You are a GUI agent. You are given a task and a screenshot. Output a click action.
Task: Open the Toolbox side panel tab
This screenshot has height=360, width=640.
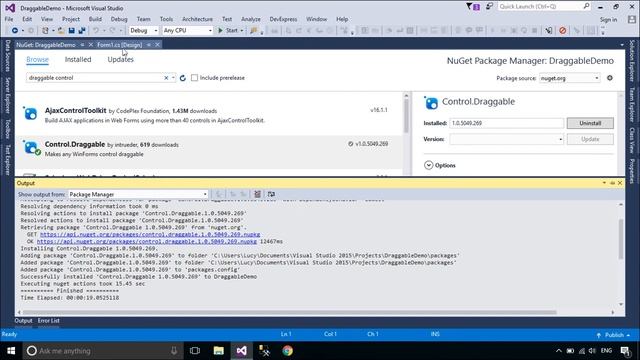(x=7, y=129)
